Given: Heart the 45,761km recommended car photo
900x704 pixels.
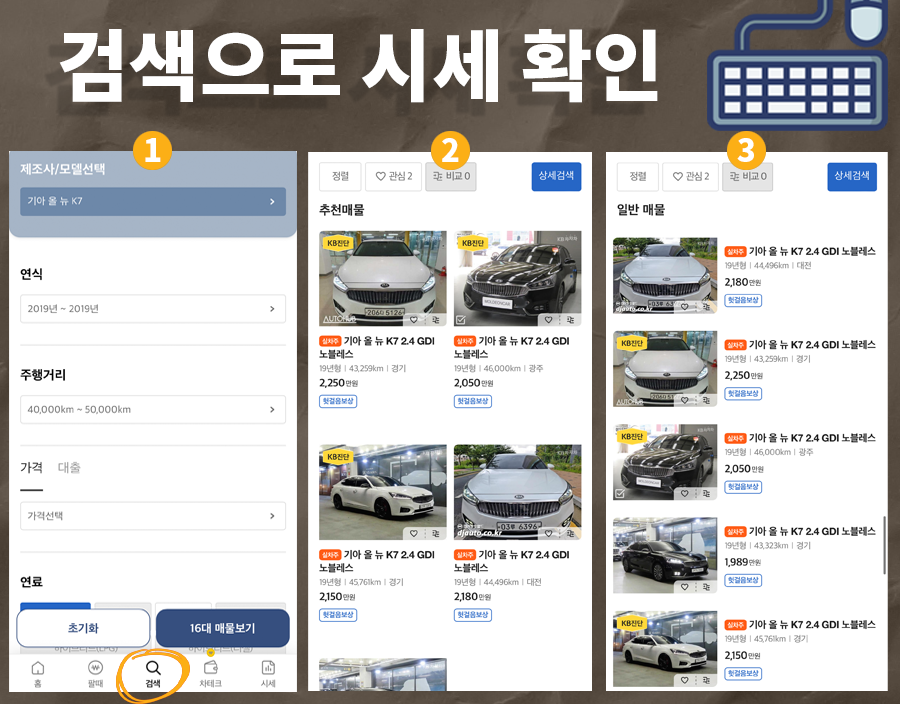Looking at the screenshot, I should [414, 534].
